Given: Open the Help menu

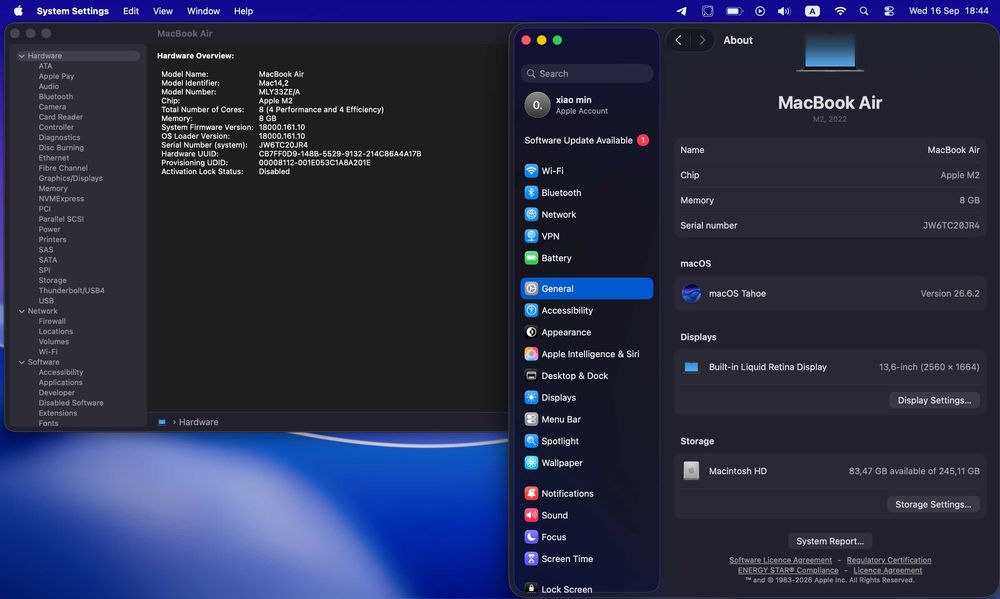Looking at the screenshot, I should coord(243,11).
